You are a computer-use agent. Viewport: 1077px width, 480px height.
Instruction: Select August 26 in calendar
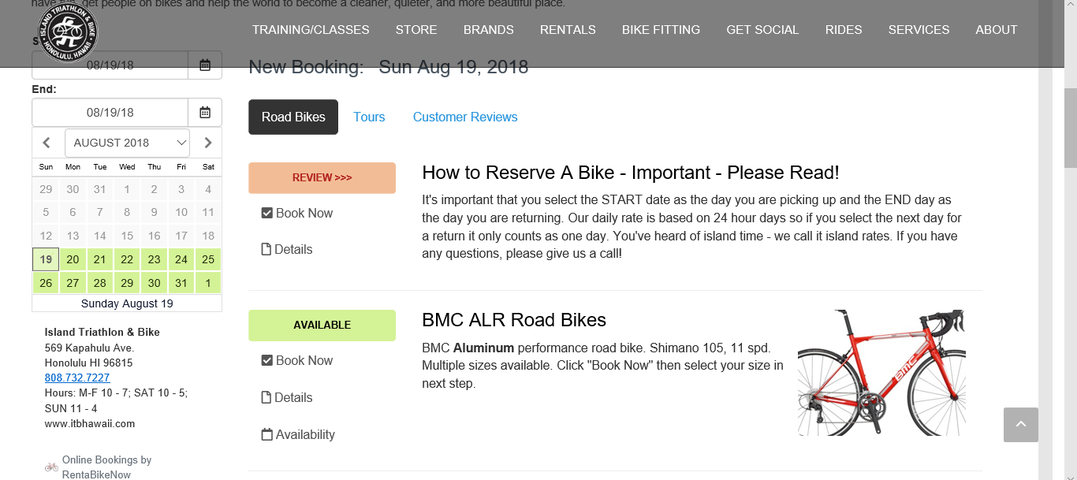[x=46, y=283]
